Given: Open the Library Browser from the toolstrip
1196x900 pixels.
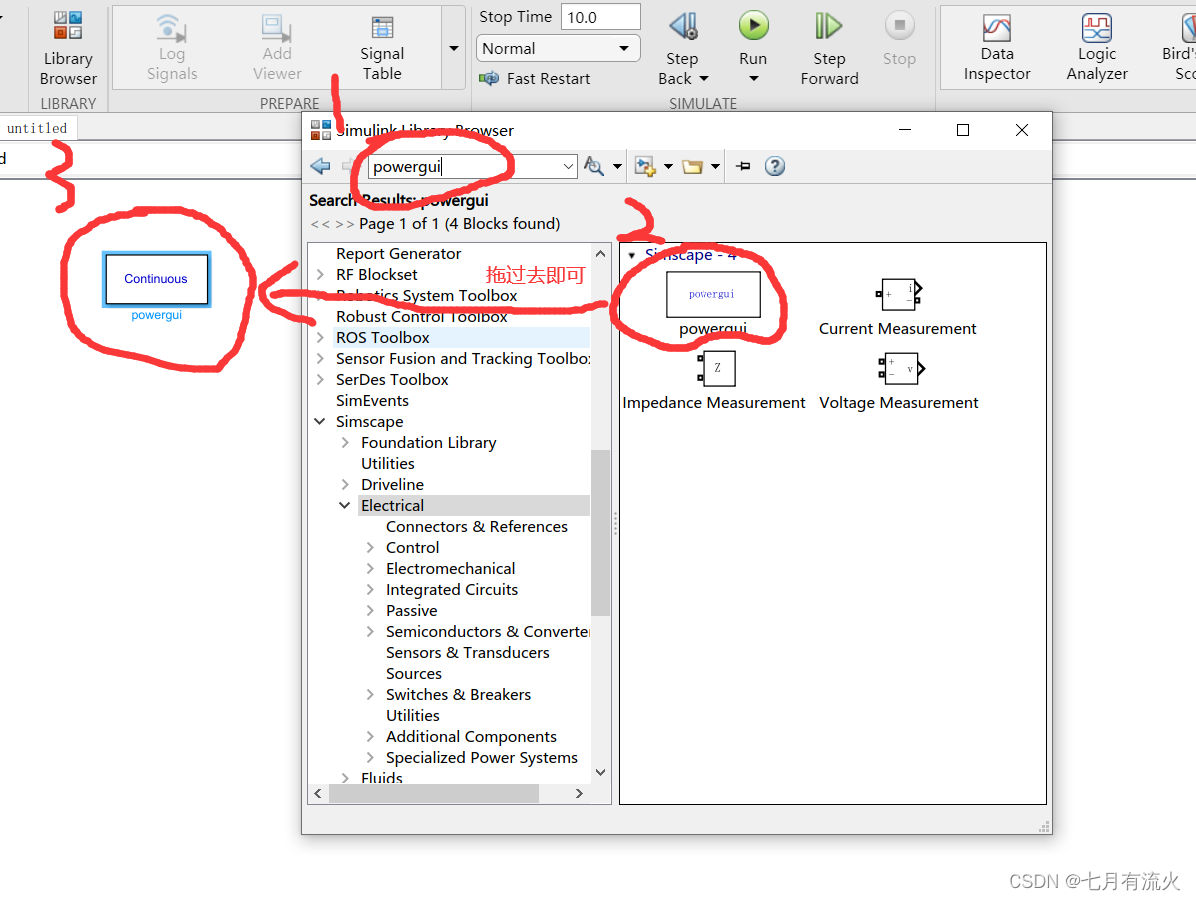Looking at the screenshot, I should click(x=68, y=47).
